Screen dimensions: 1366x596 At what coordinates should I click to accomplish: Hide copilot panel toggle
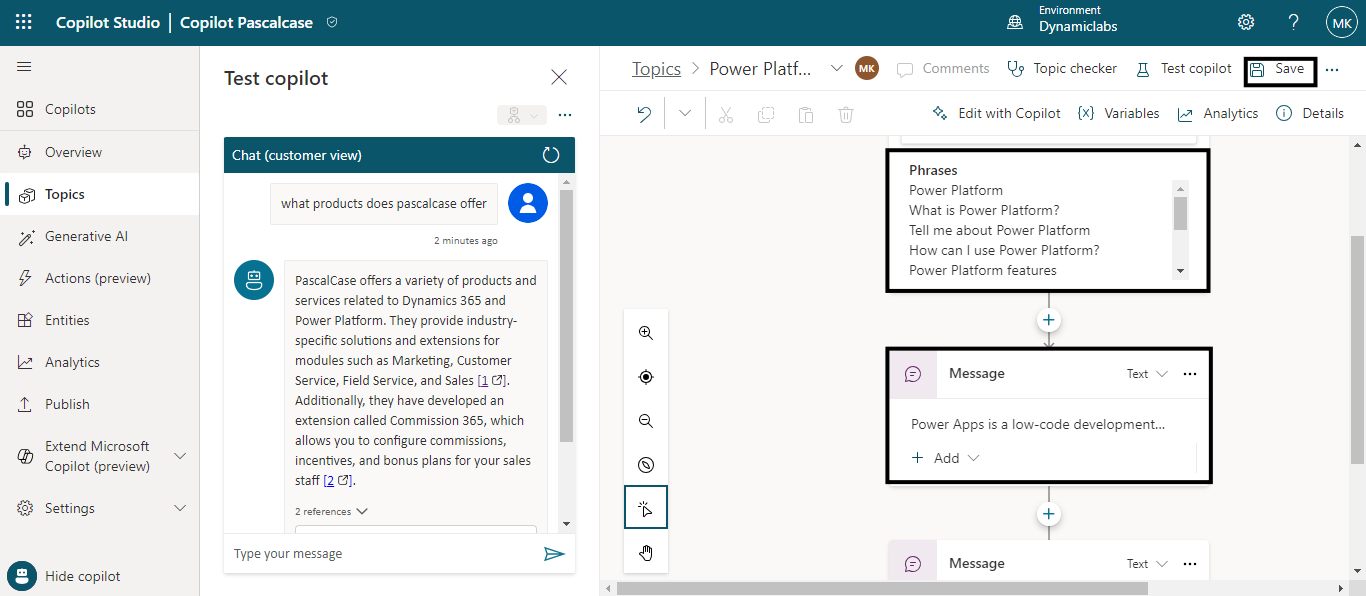(82, 576)
